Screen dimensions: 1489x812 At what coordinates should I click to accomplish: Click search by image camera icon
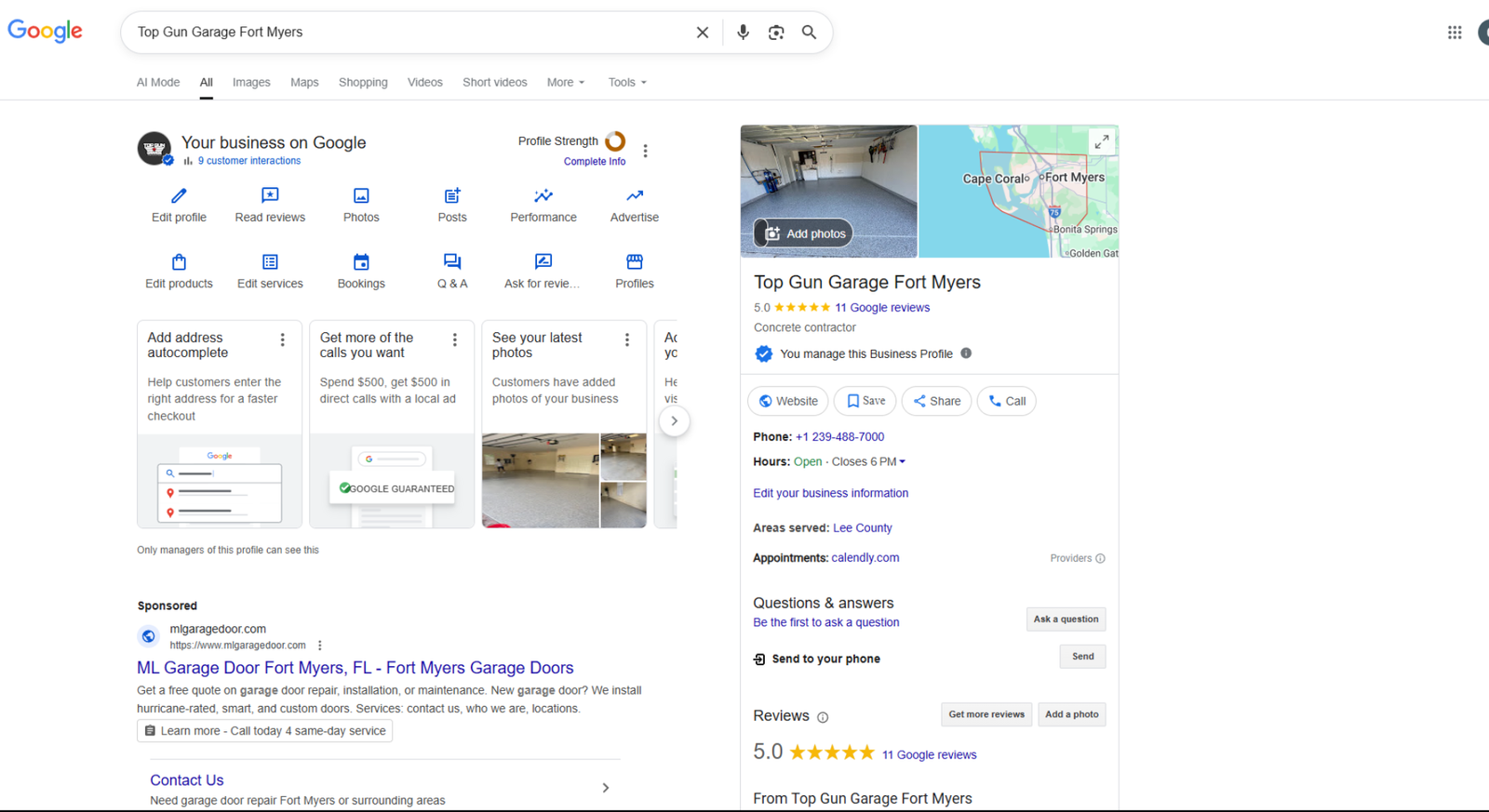pos(776,33)
